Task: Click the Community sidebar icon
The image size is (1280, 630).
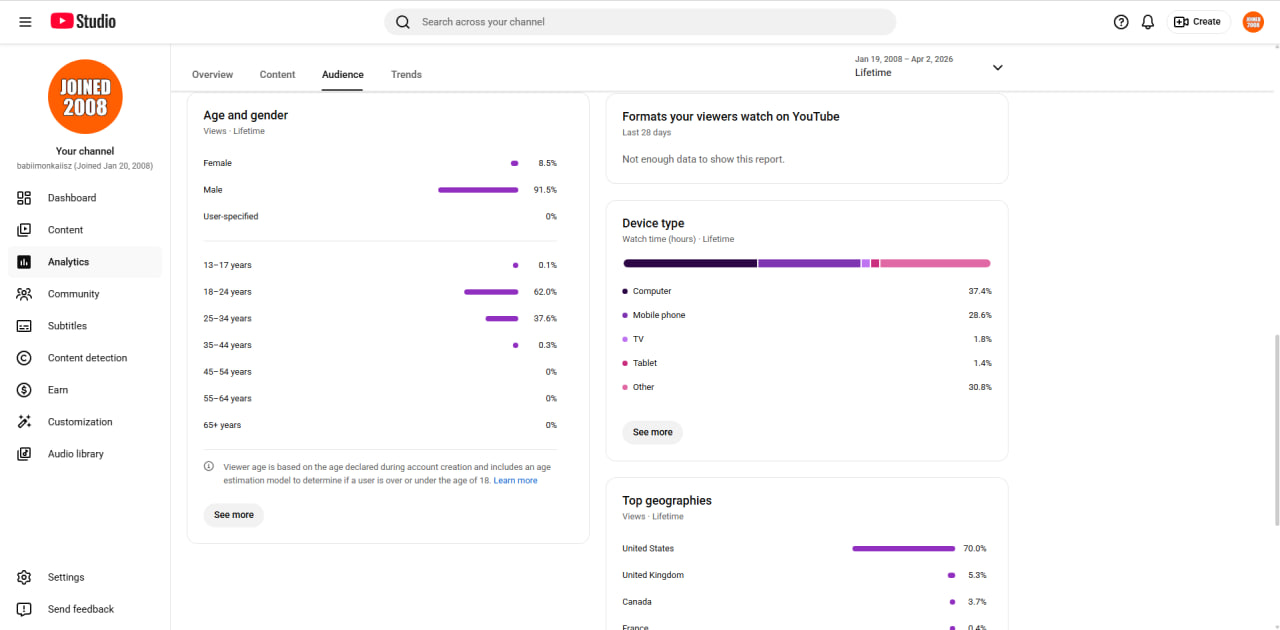Action: pyautogui.click(x=24, y=294)
